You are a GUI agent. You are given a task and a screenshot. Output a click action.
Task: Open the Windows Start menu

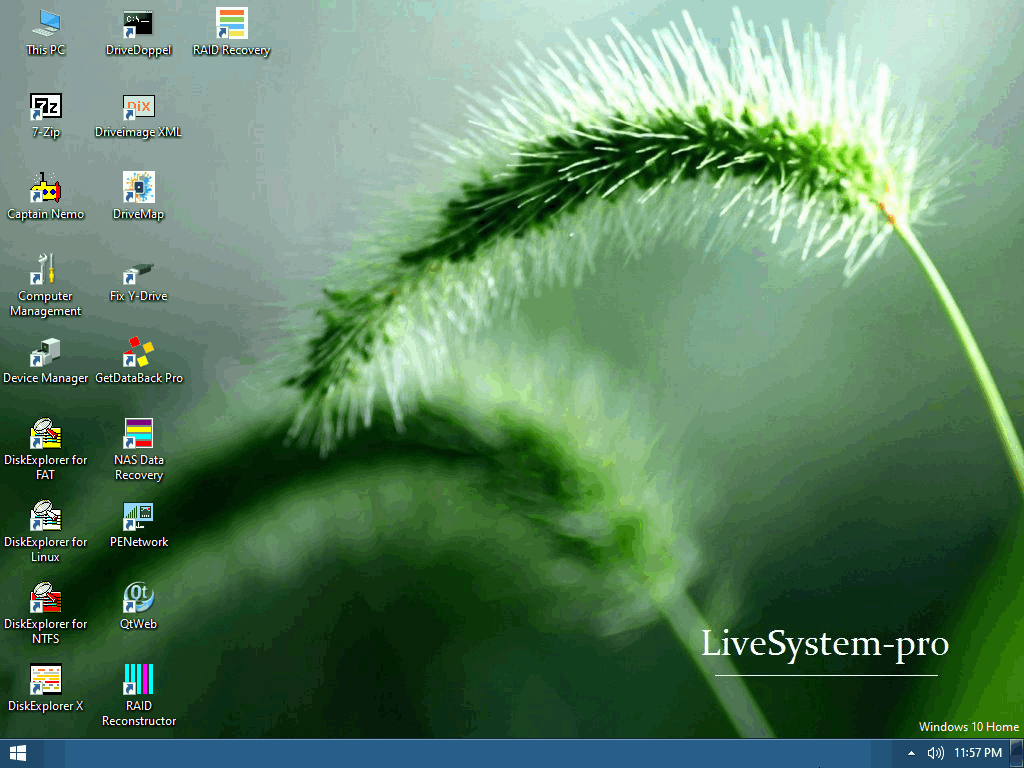17,753
